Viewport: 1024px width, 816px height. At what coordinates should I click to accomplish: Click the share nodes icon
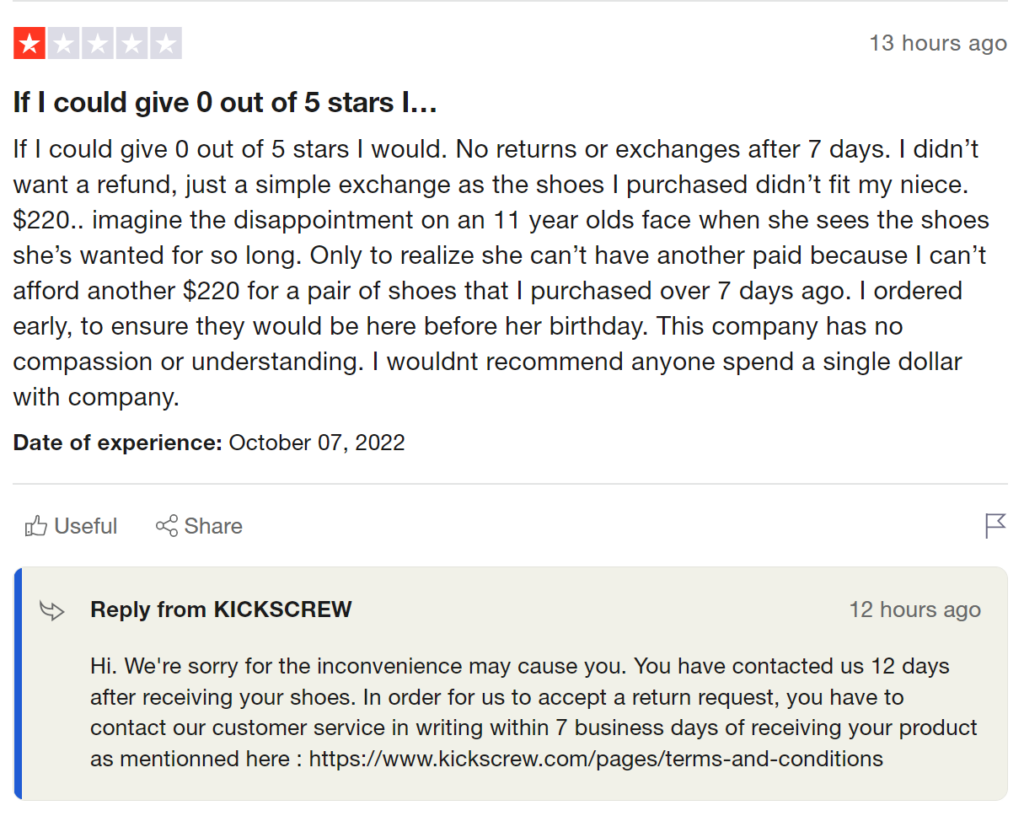(x=167, y=526)
